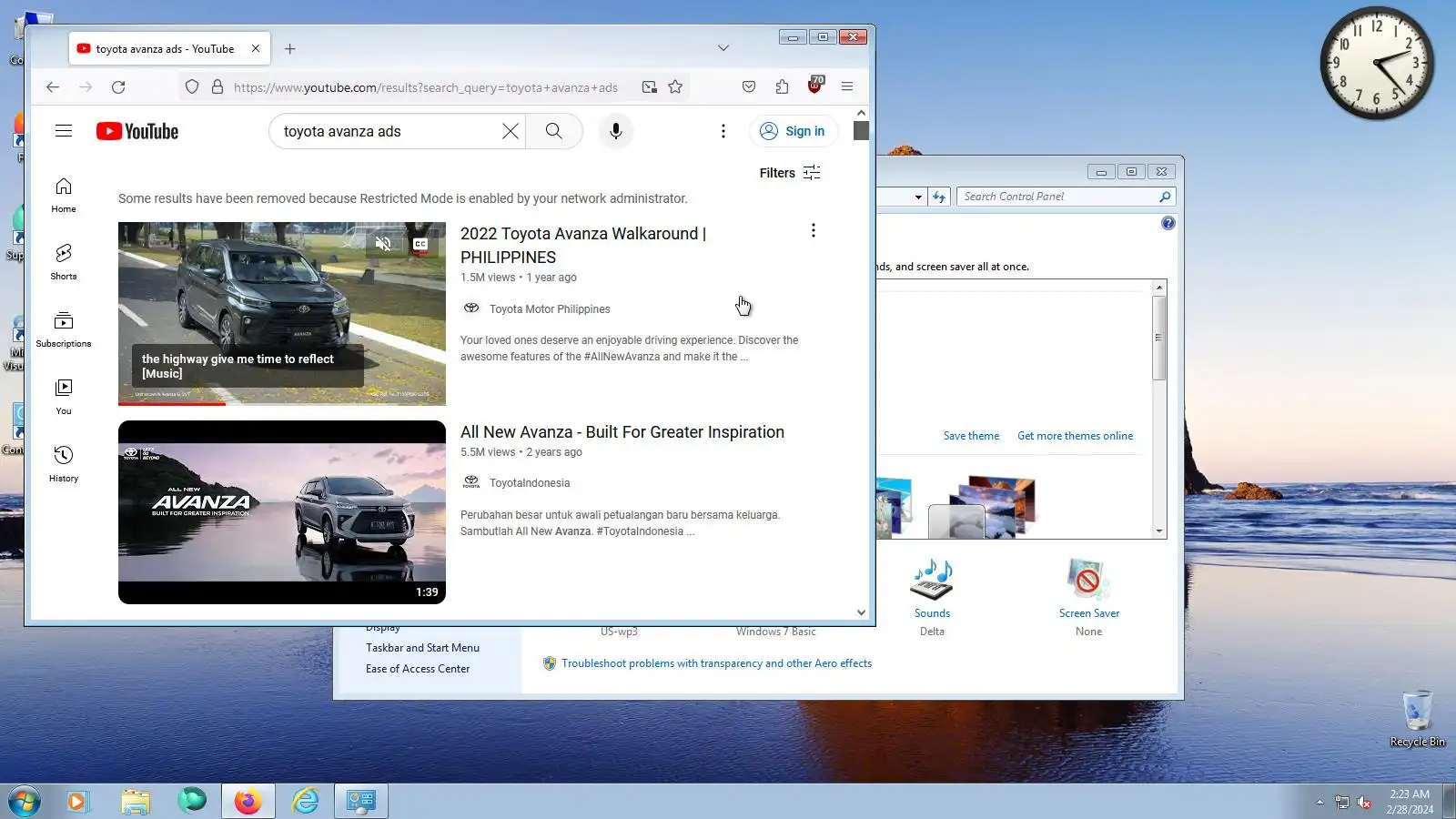1456x819 pixels.
Task: Submit search with the magnifier button
Action: (553, 131)
